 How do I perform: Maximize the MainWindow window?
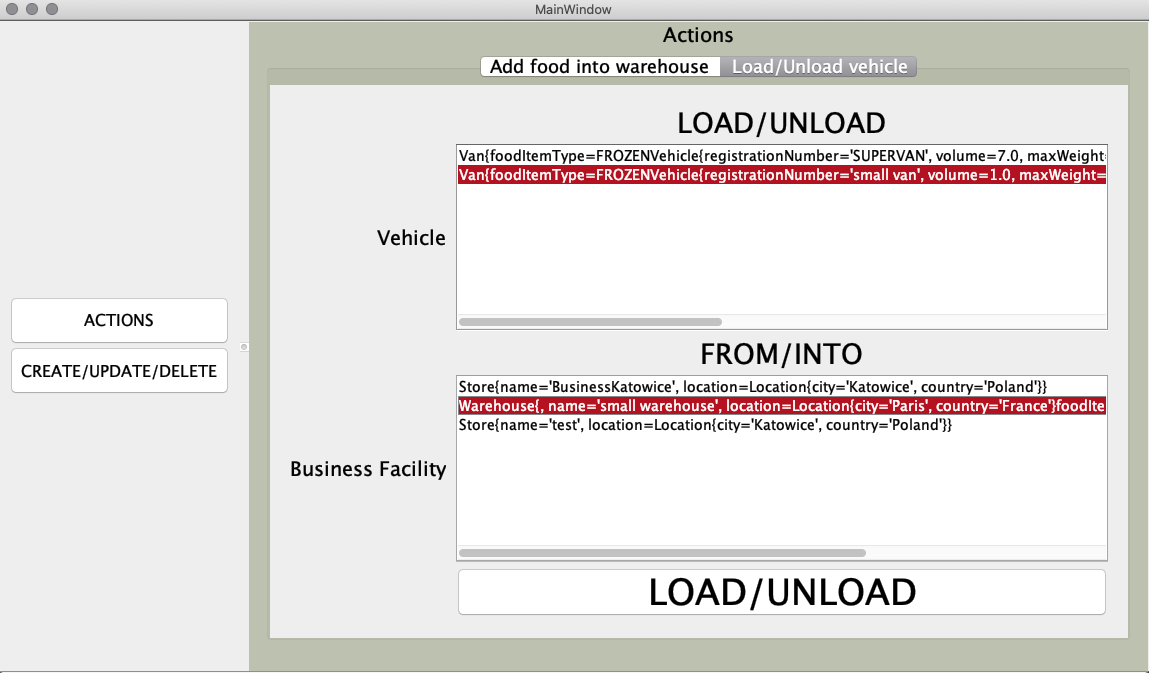[52, 9]
